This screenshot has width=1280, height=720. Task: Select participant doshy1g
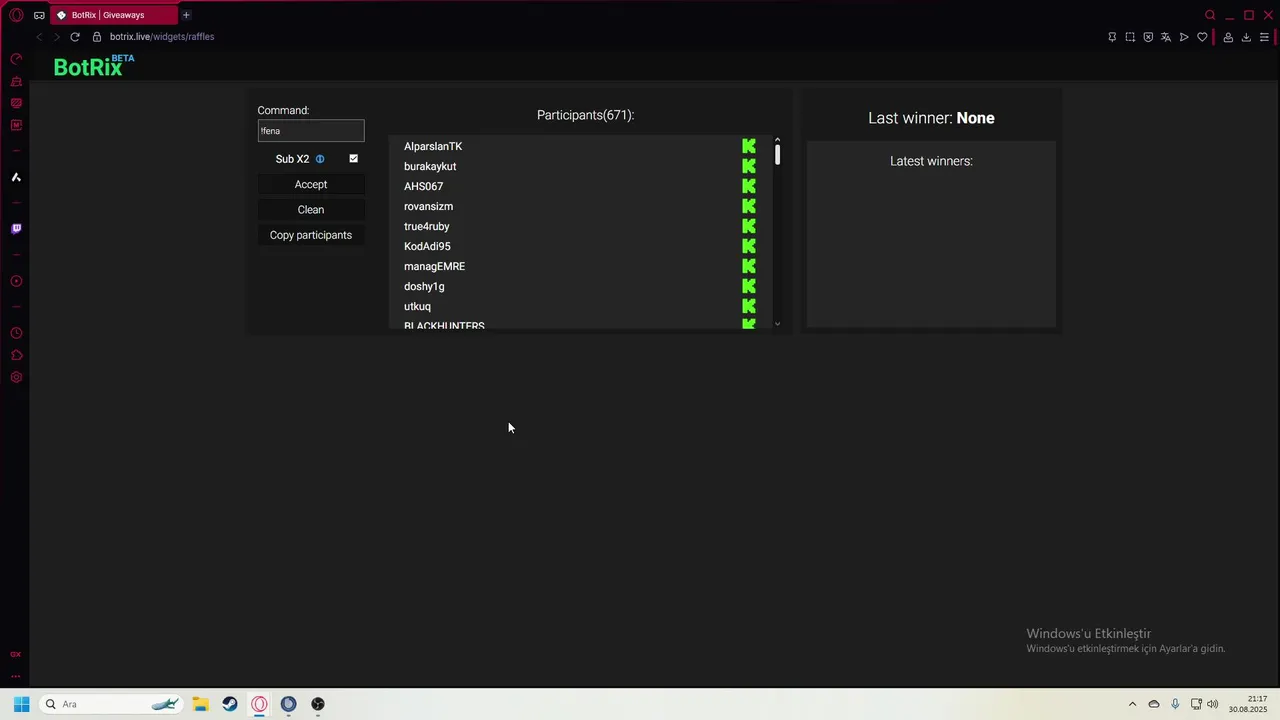(424, 286)
